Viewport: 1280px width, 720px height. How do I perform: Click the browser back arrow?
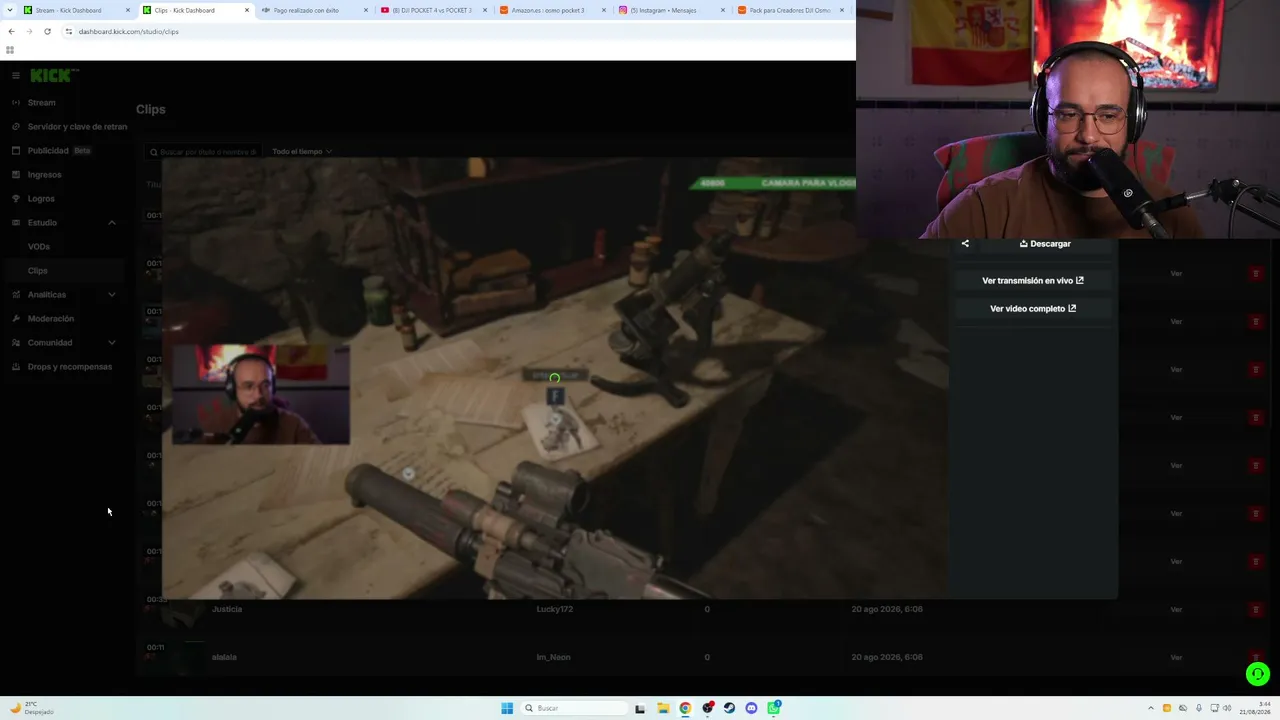[11, 32]
